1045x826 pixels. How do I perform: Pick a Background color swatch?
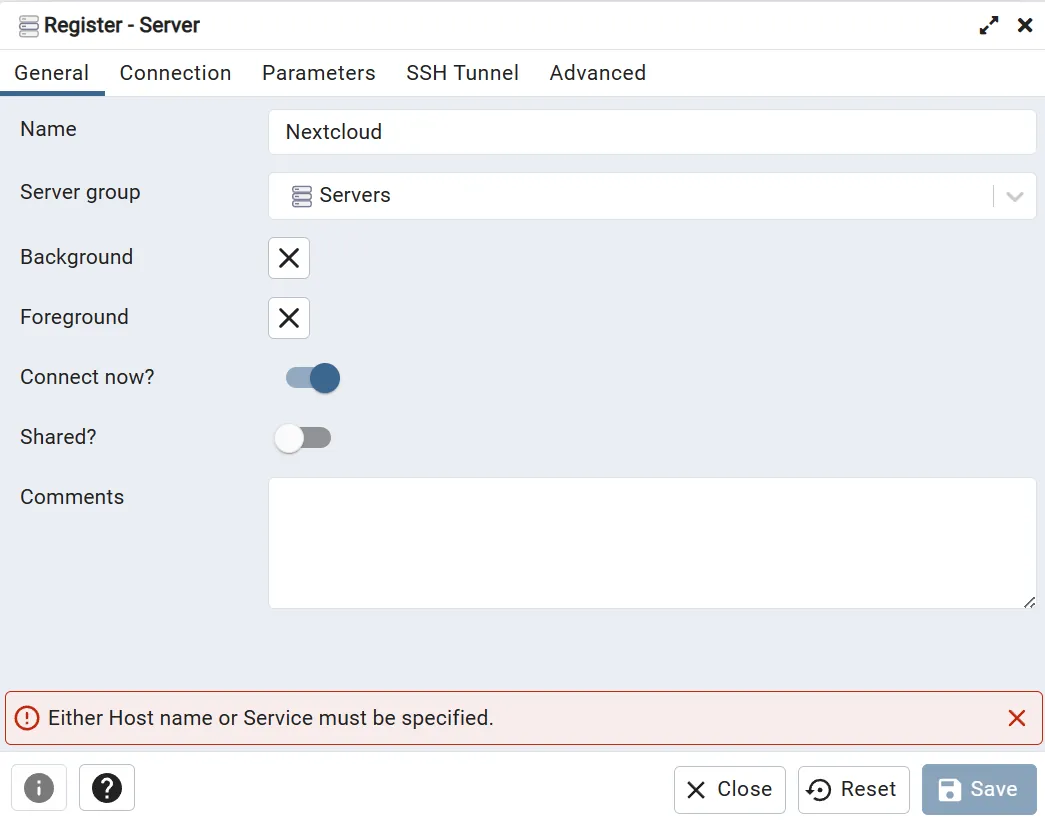click(289, 258)
